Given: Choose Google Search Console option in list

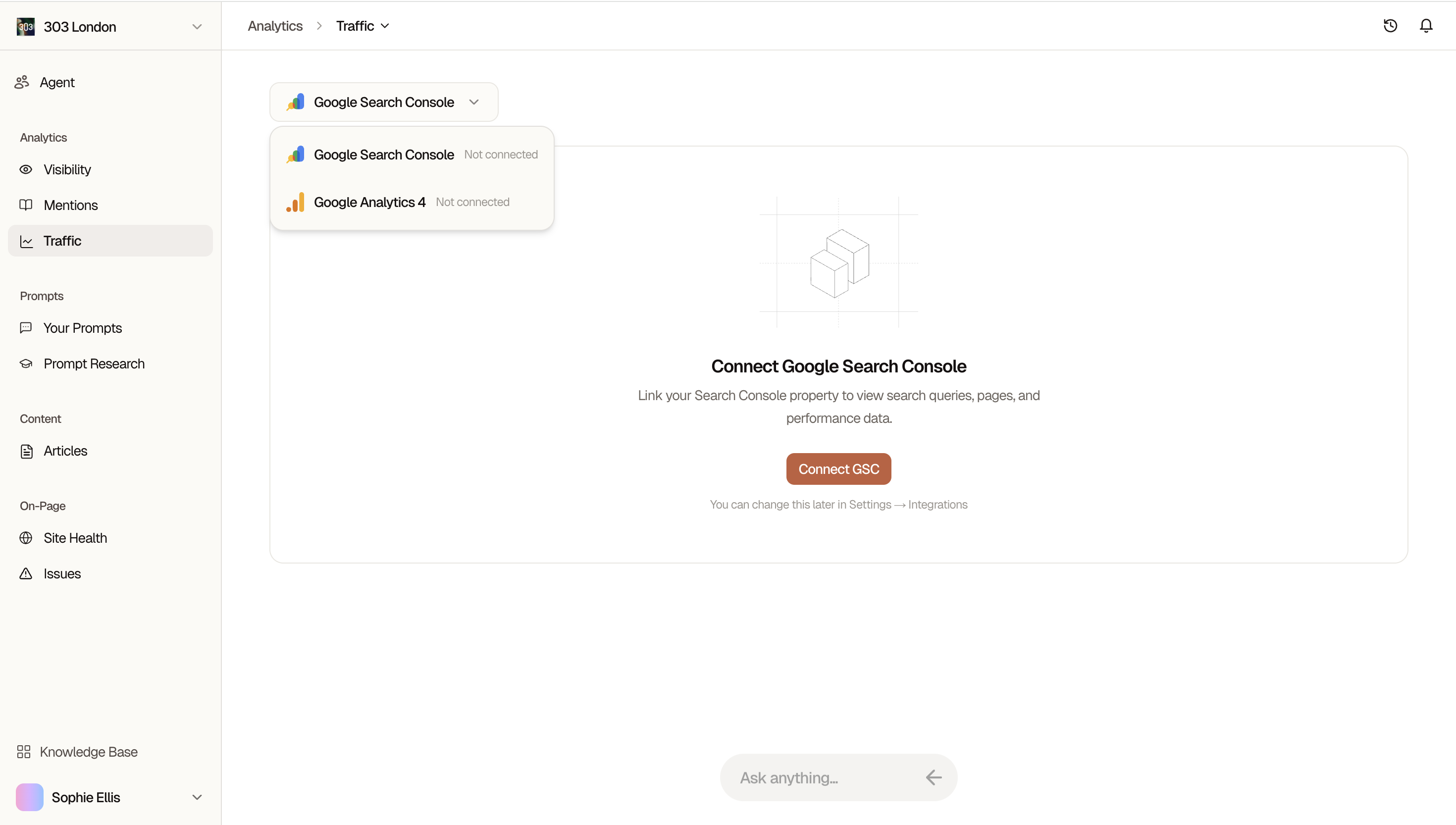Looking at the screenshot, I should (383, 155).
